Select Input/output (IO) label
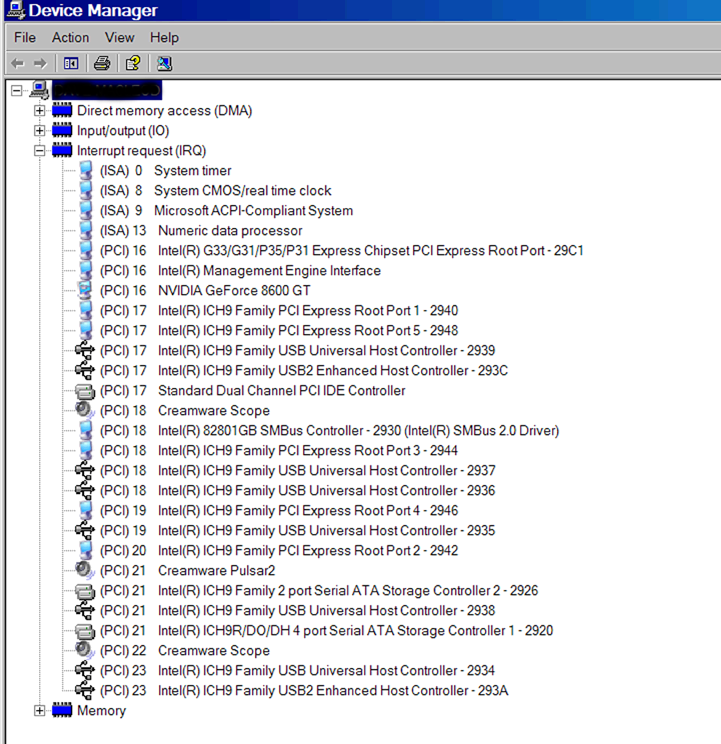Screen dimensions: 721x744 click(123, 130)
